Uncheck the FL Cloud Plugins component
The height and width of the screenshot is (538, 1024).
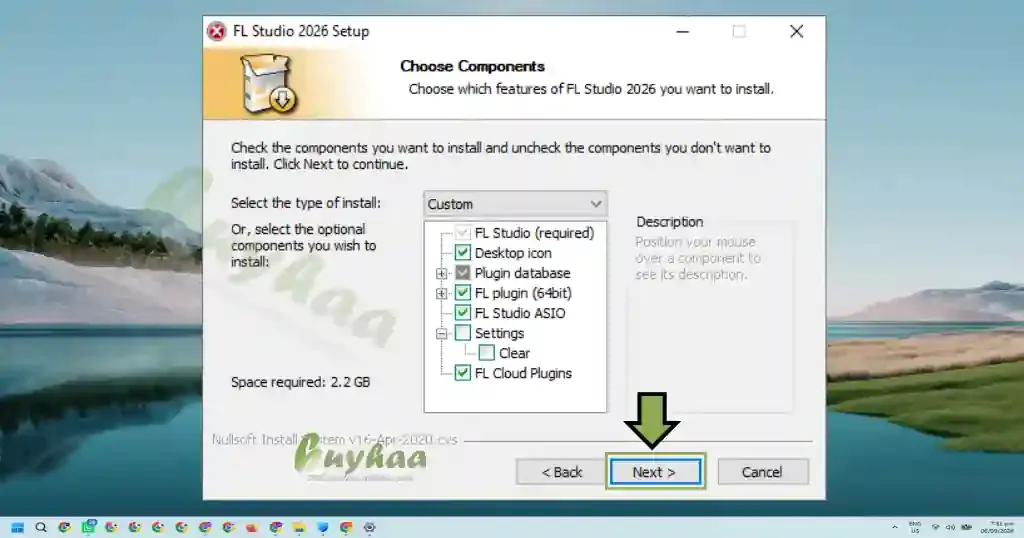462,373
